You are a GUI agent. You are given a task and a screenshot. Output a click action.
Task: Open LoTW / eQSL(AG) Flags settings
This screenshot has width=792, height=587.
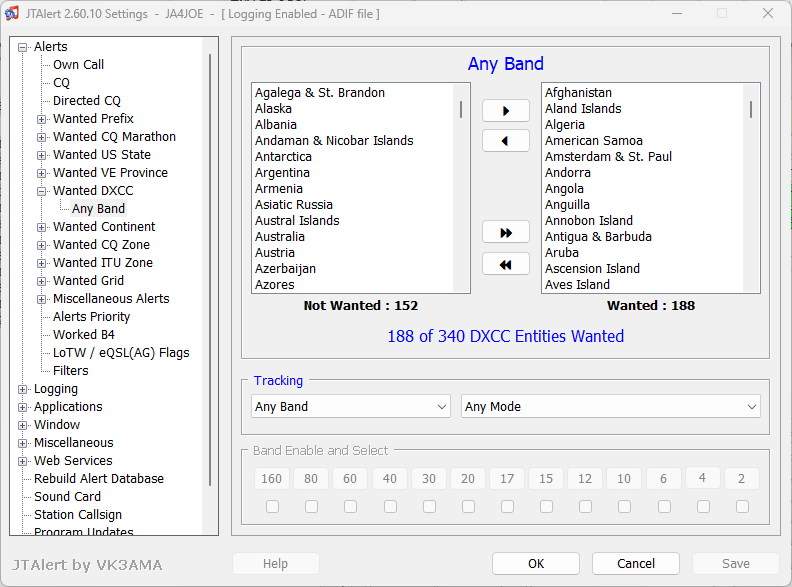coord(121,353)
